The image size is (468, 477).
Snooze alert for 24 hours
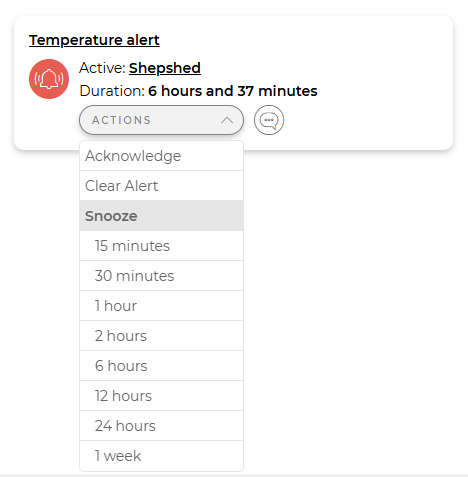tap(161, 426)
